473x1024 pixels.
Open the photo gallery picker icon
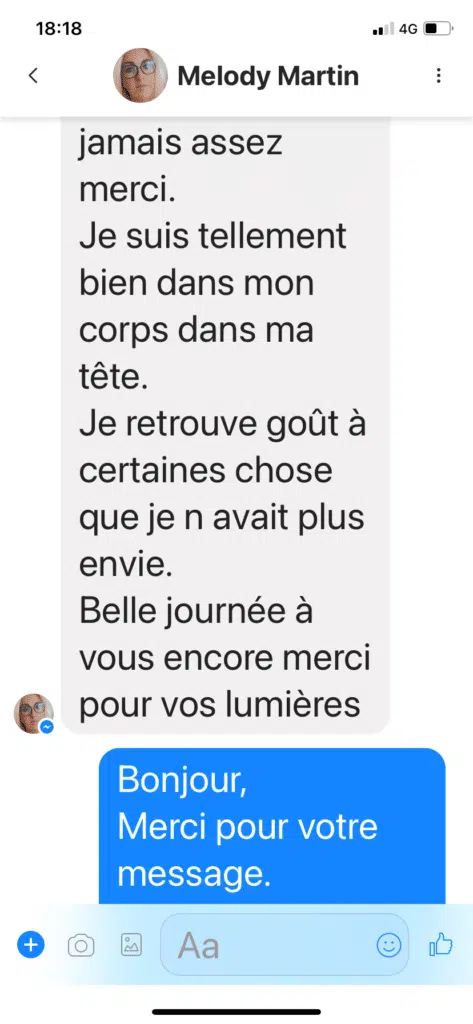coord(131,944)
